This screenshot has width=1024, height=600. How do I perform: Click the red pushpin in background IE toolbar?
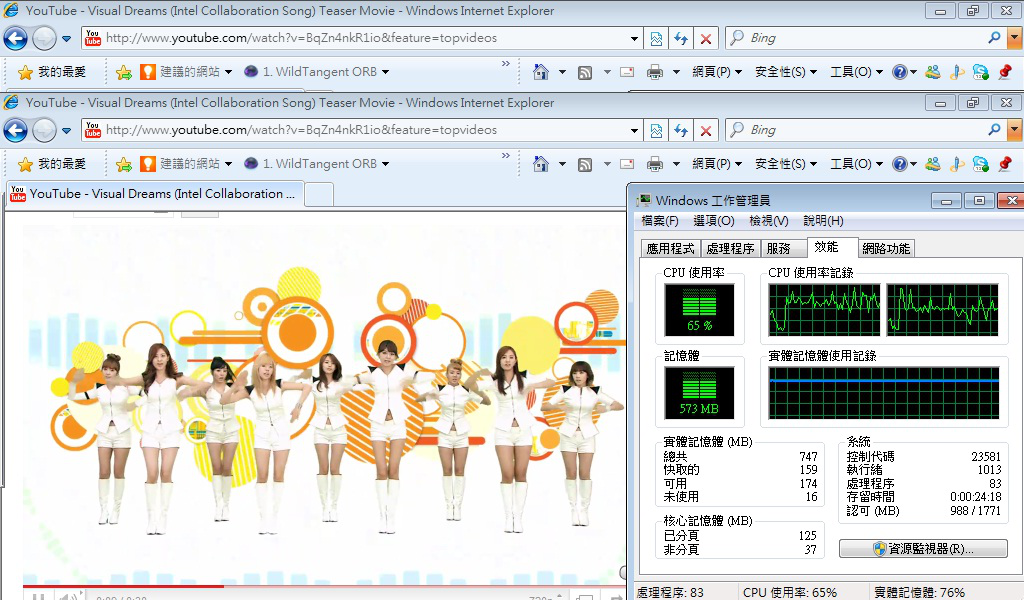coord(1004,72)
